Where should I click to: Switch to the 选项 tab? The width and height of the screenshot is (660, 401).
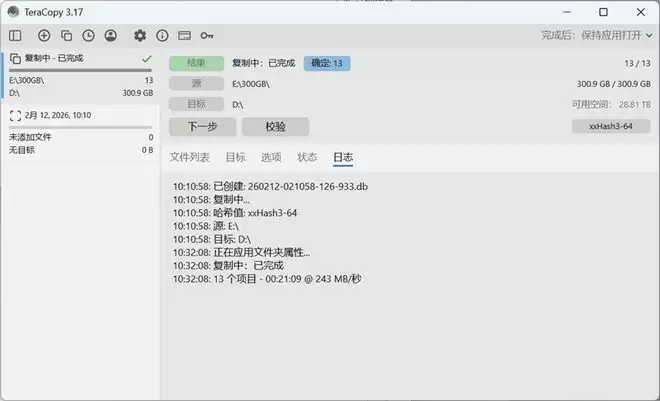[x=271, y=157]
